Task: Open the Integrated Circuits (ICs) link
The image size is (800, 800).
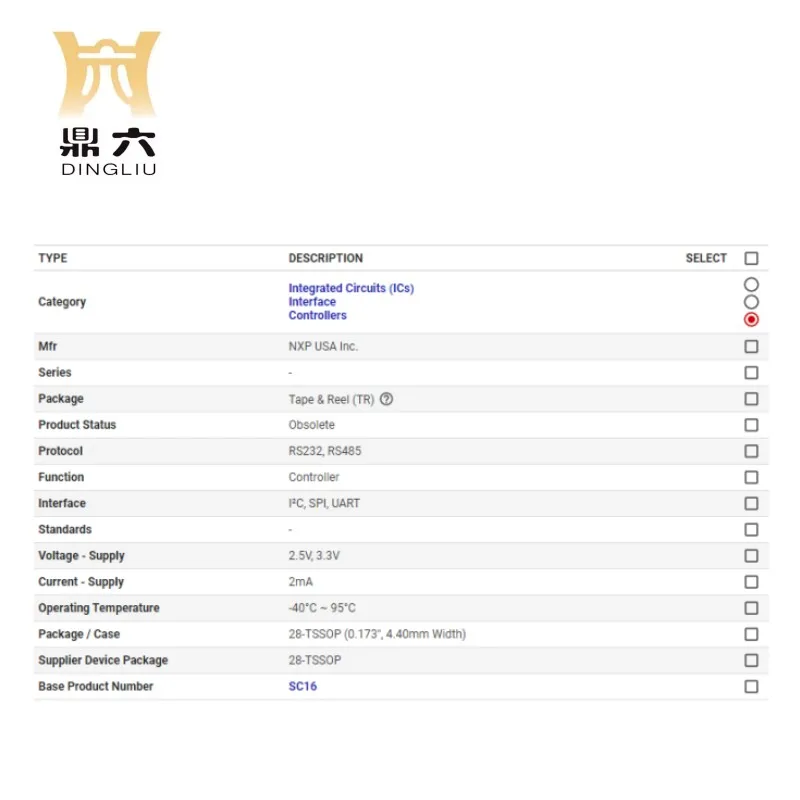Action: pyautogui.click(x=350, y=287)
